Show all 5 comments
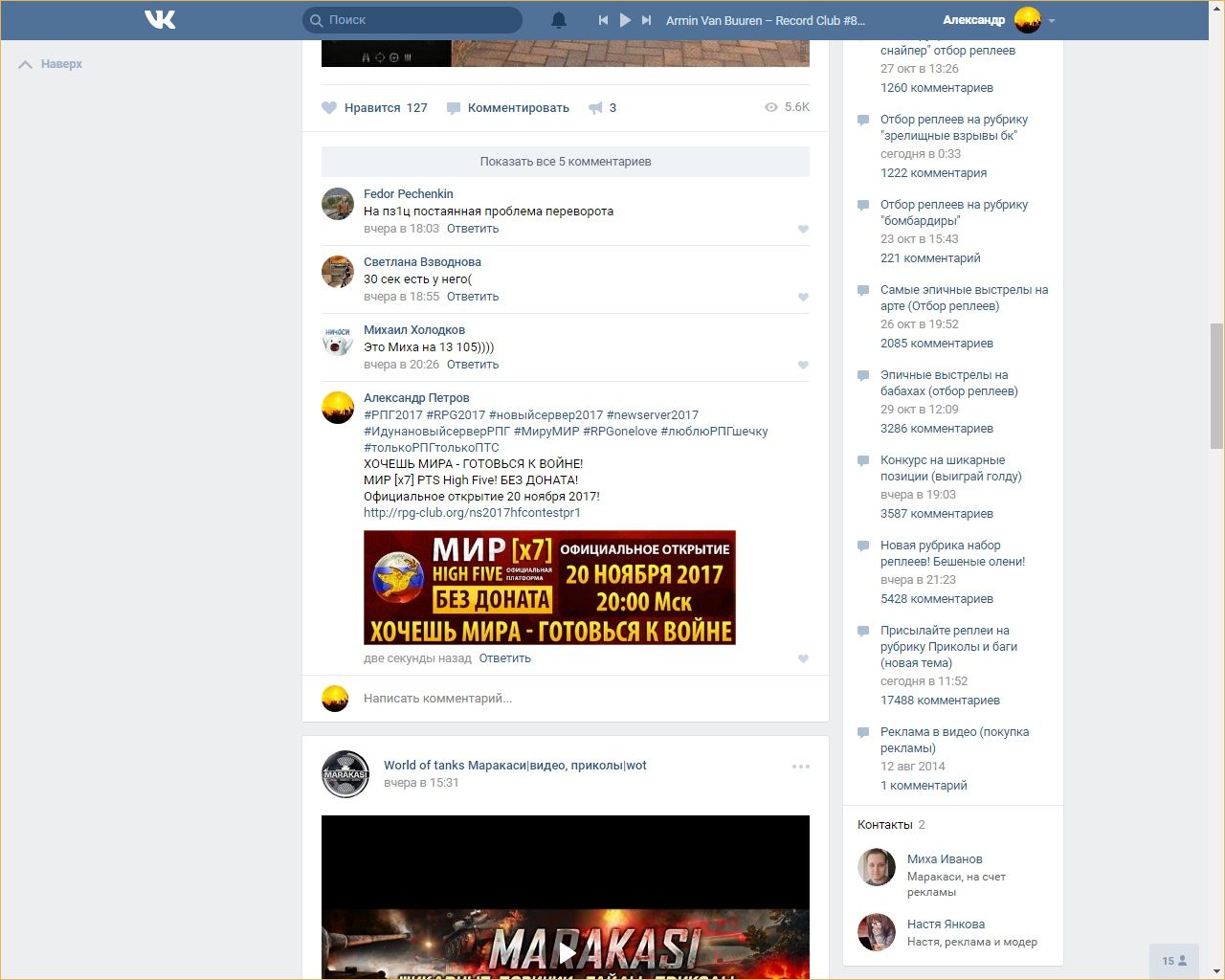Viewport: 1225px width, 980px height. (566, 162)
